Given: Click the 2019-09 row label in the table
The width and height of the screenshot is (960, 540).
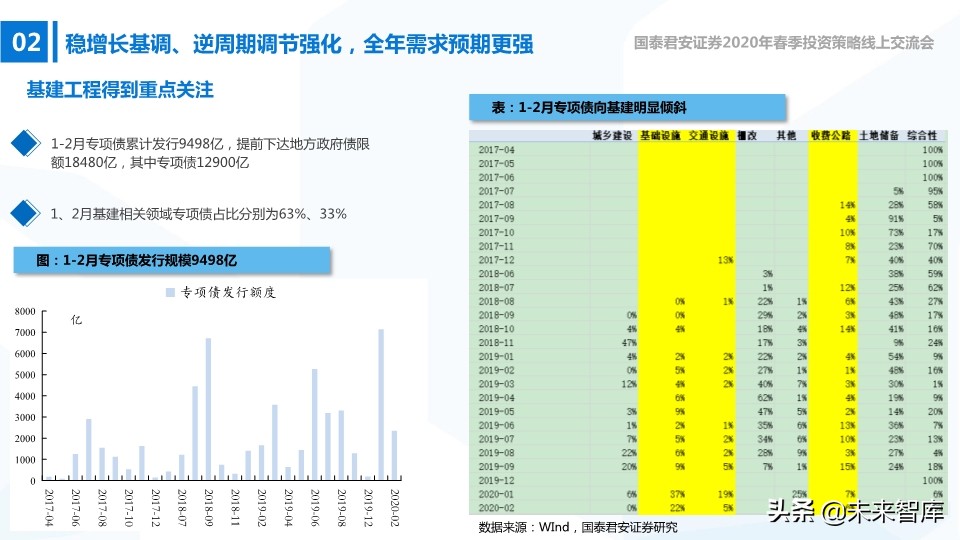Looking at the screenshot, I should (497, 467).
